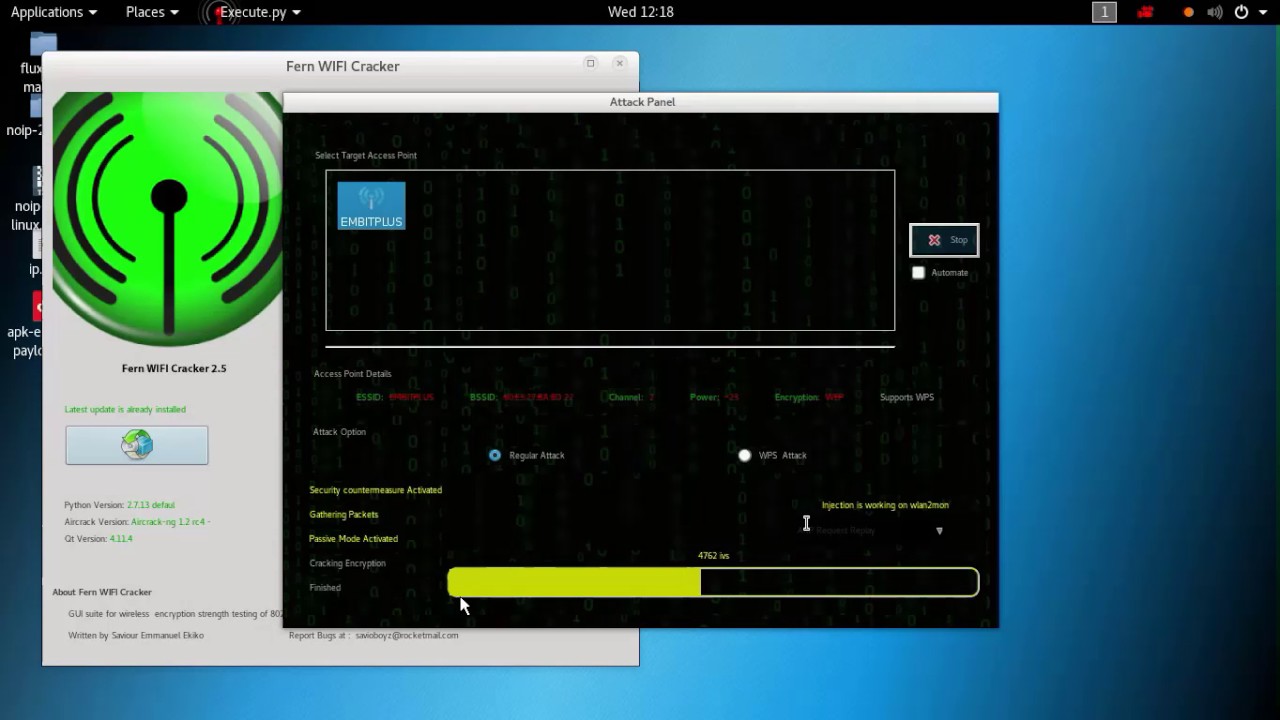Viewport: 1280px width, 720px height.
Task: Select the EMBITPLUS access point icon
Action: (x=371, y=205)
